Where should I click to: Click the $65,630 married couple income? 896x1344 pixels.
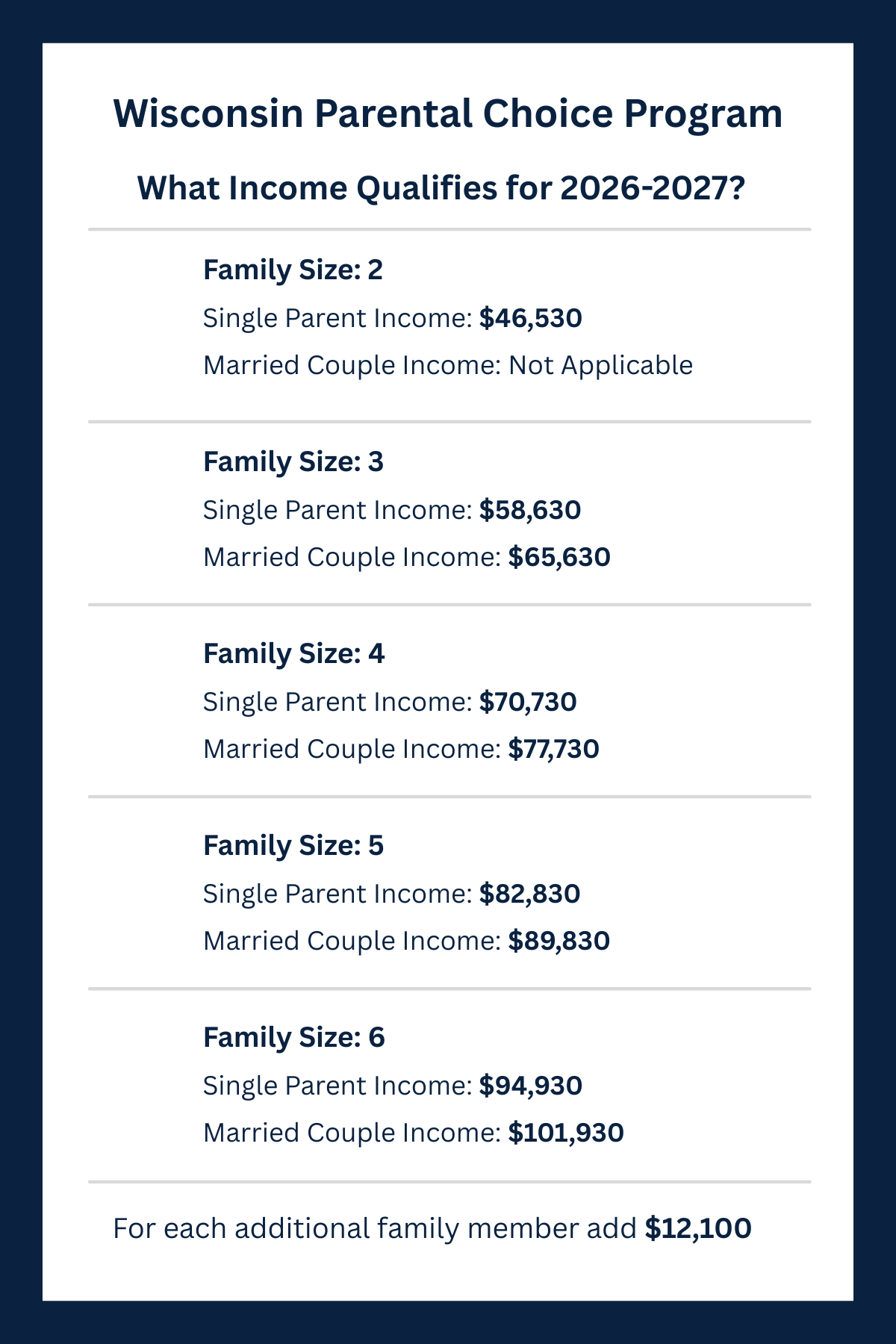click(559, 557)
